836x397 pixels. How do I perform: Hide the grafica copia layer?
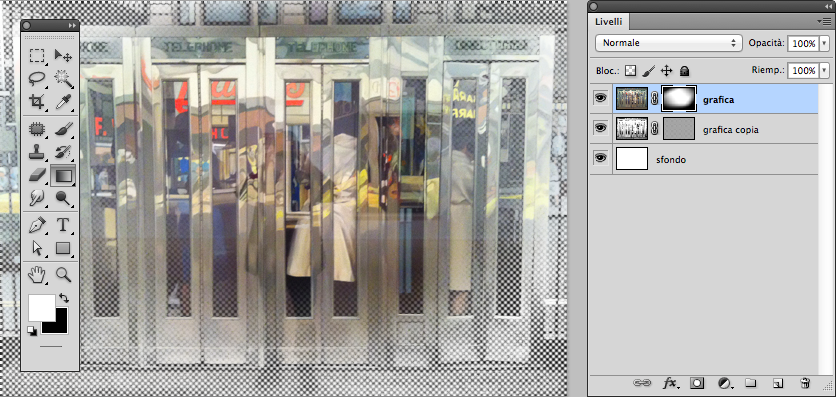[601, 128]
